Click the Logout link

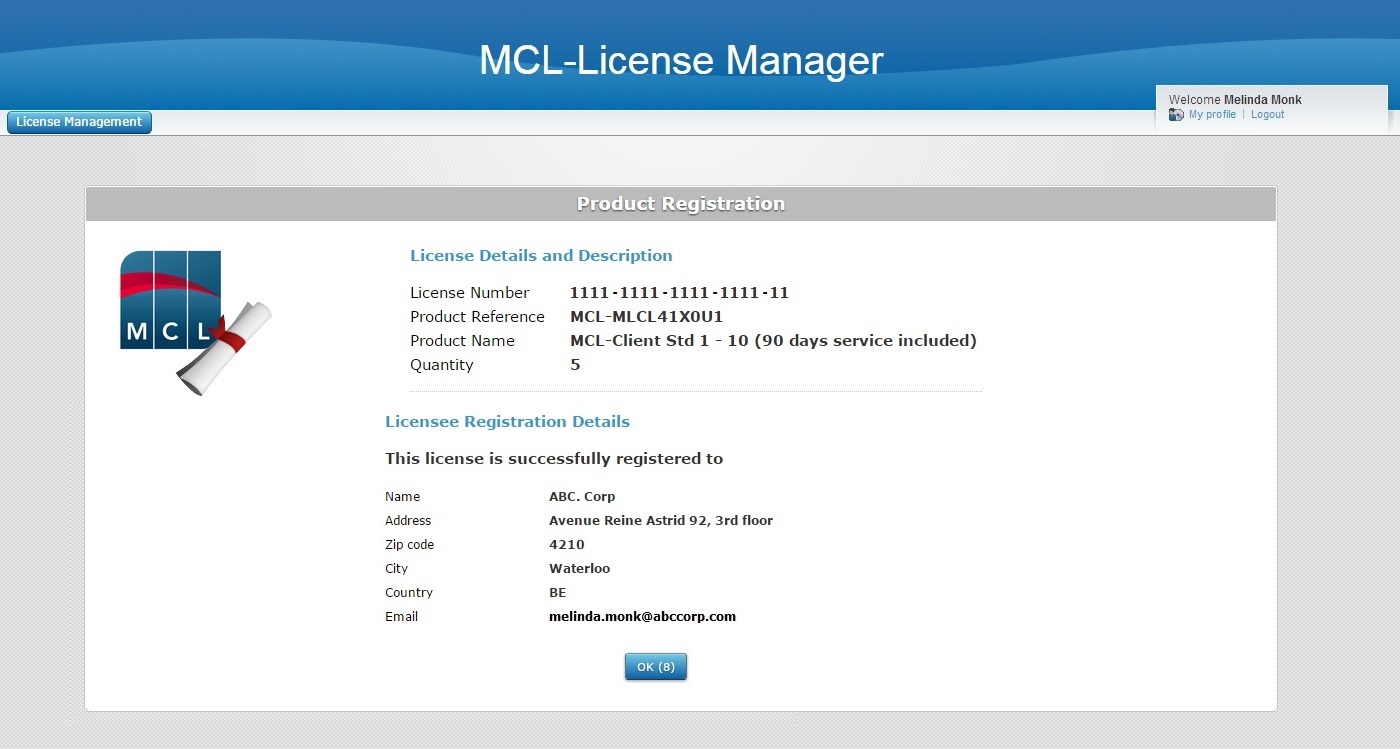[1267, 115]
